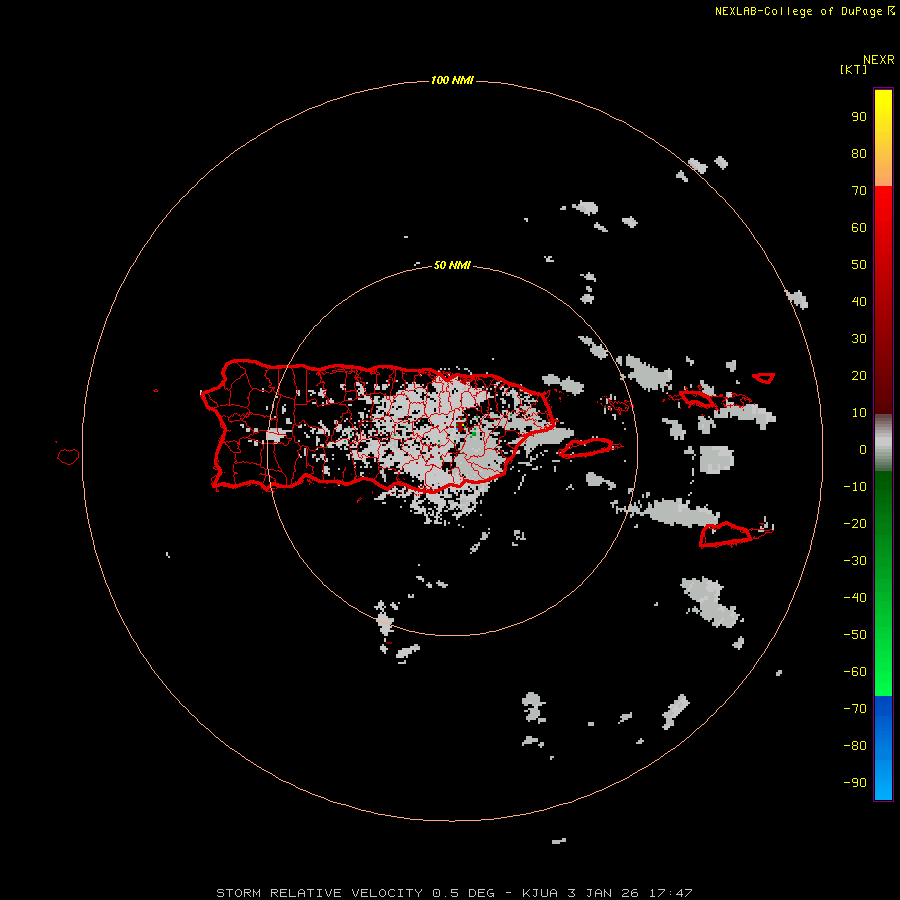Select the 30 value on the velocity scale

click(x=859, y=339)
